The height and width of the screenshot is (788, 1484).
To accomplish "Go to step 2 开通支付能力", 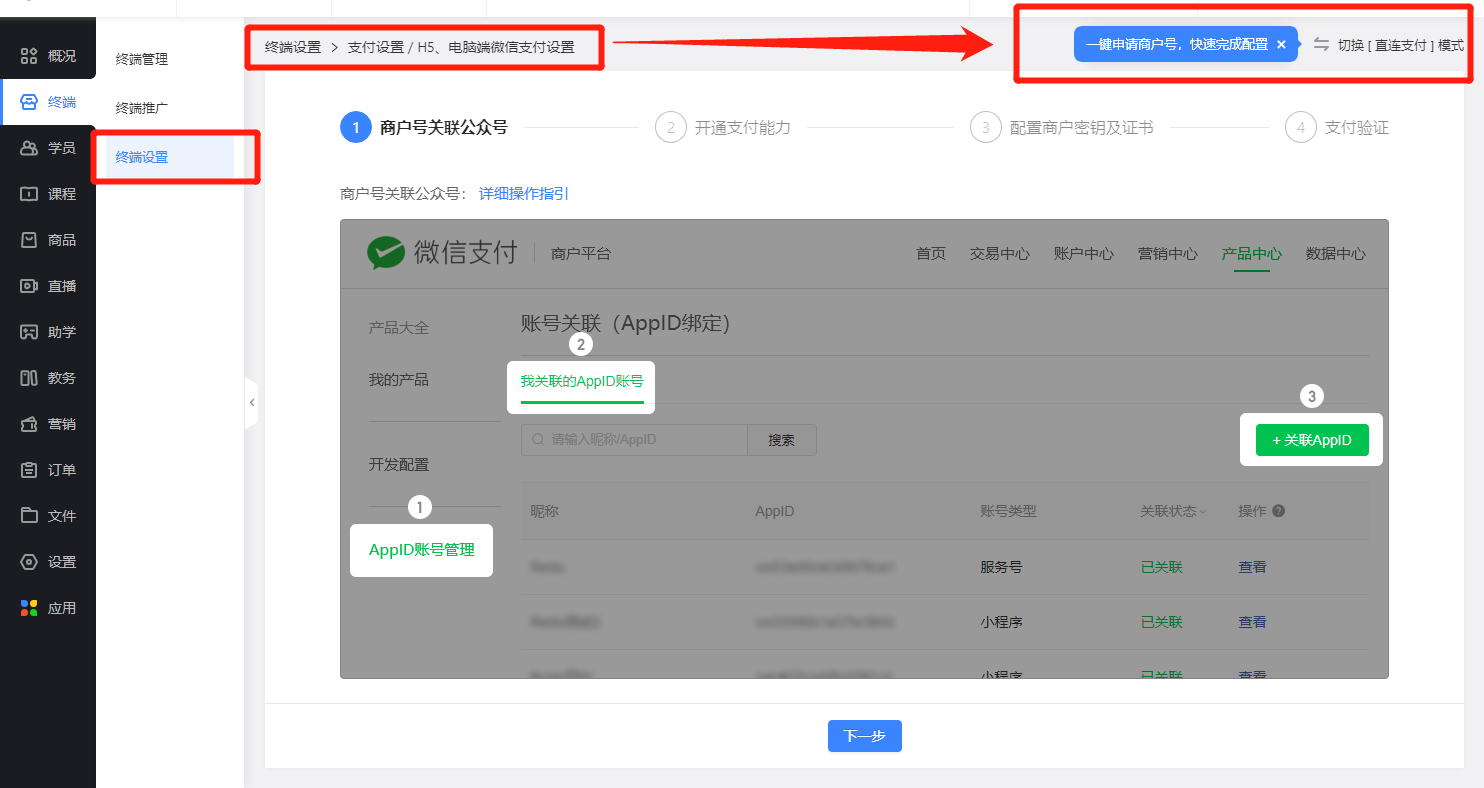I will click(723, 128).
